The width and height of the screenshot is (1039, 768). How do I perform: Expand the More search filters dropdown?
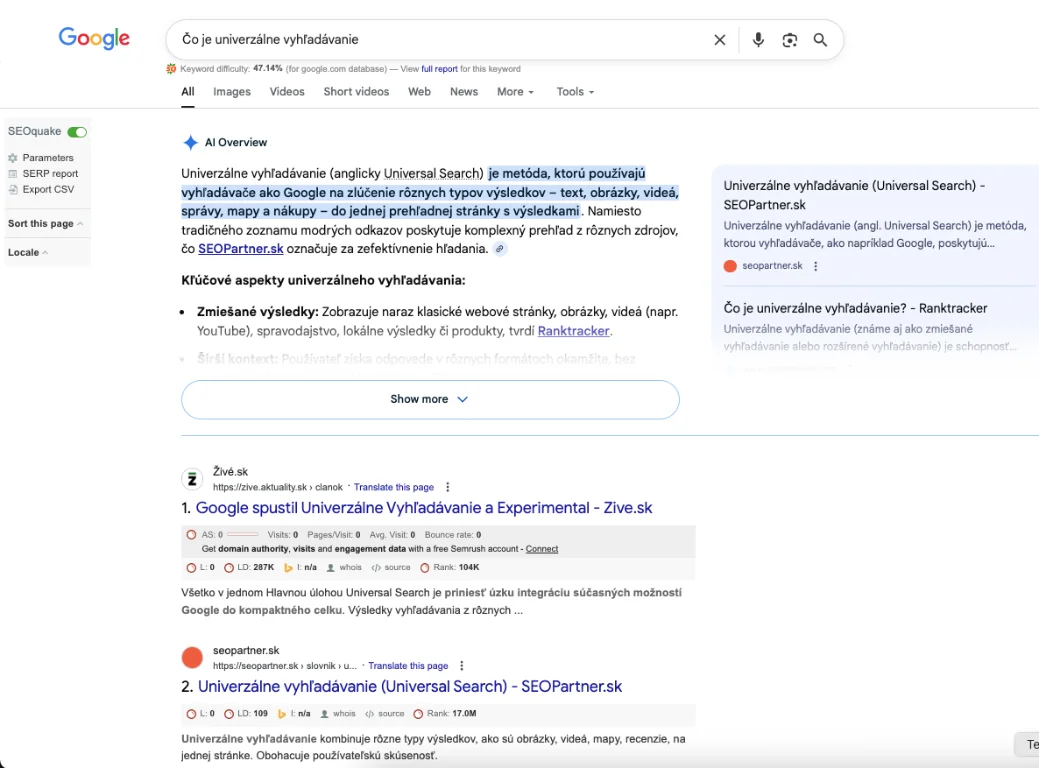(515, 92)
